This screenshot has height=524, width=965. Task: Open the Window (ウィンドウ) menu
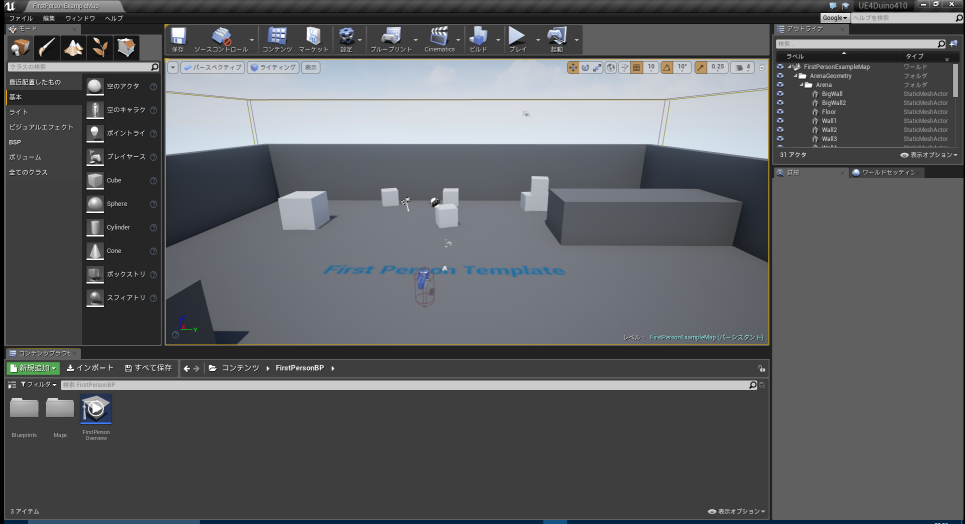point(80,18)
